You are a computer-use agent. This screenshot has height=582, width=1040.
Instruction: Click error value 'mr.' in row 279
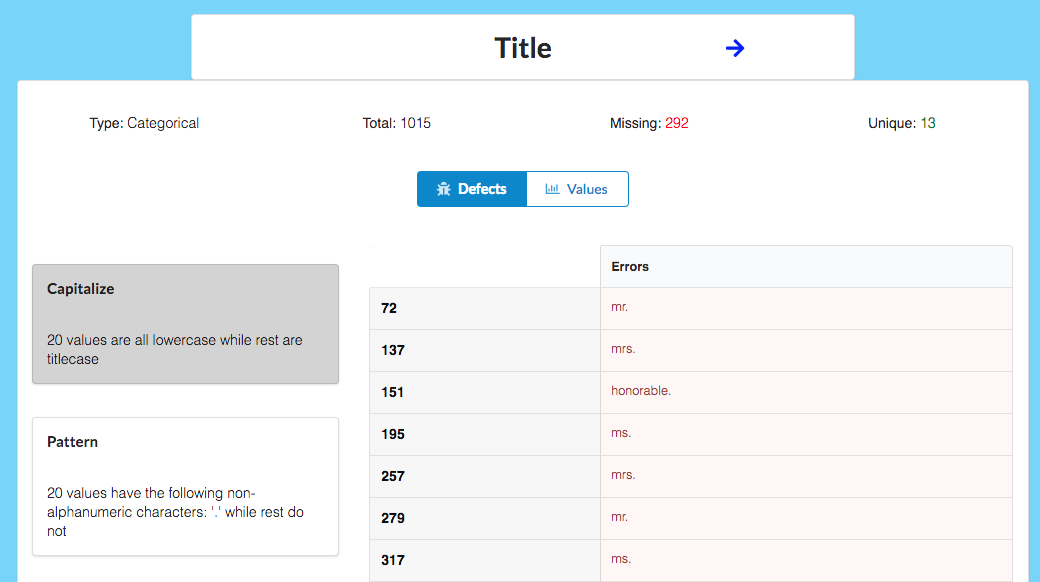tap(619, 517)
